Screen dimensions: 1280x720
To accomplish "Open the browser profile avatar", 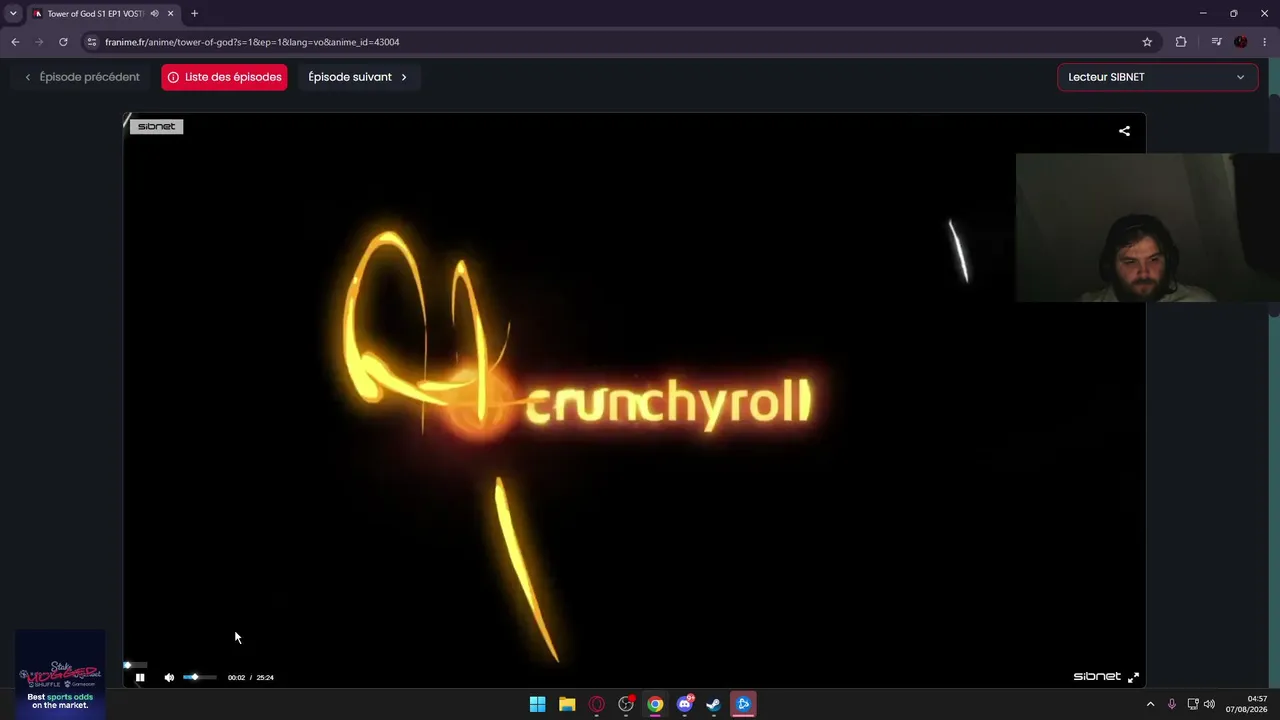I will point(1241,42).
